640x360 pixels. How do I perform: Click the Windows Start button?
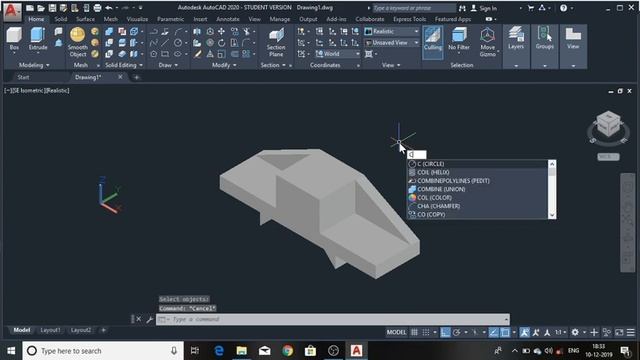tap(11, 351)
